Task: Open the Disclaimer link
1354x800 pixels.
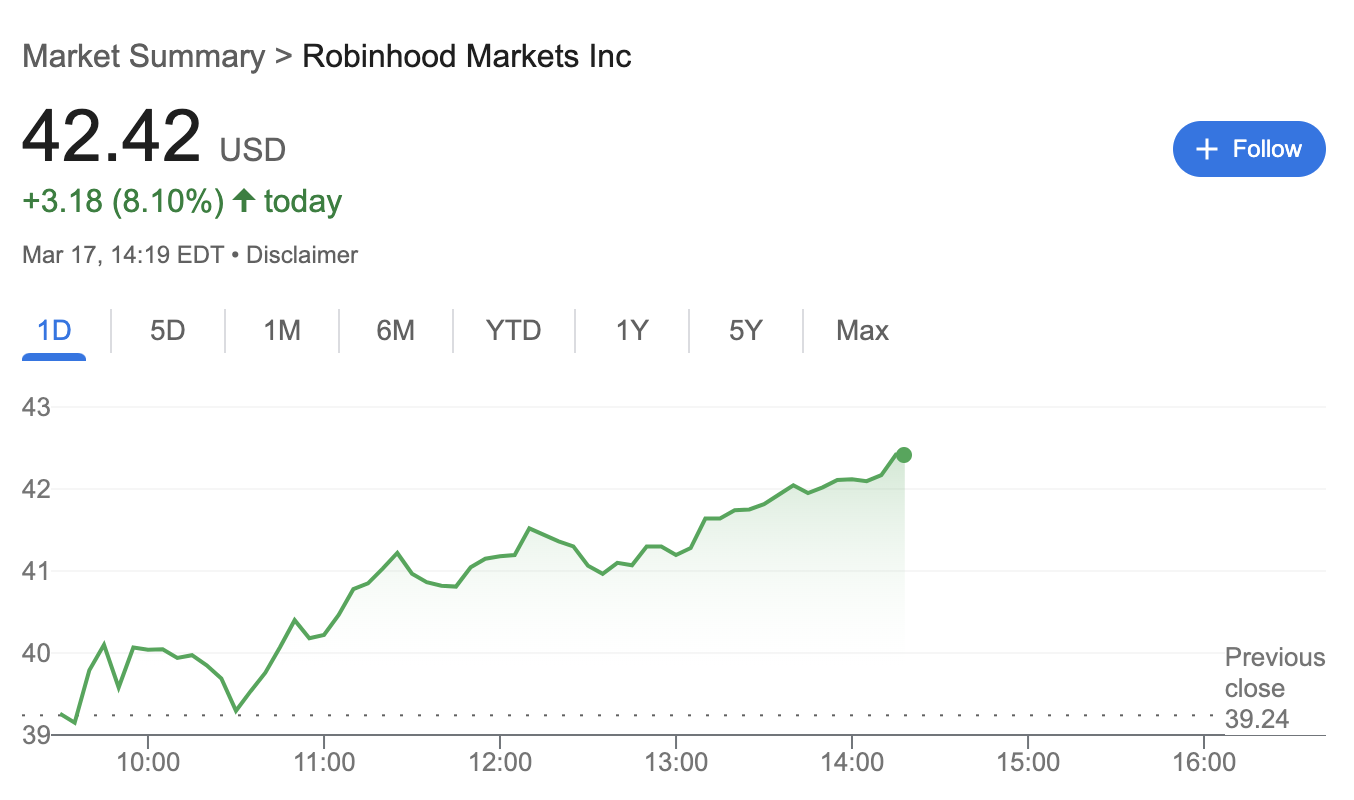Action: click(x=302, y=254)
